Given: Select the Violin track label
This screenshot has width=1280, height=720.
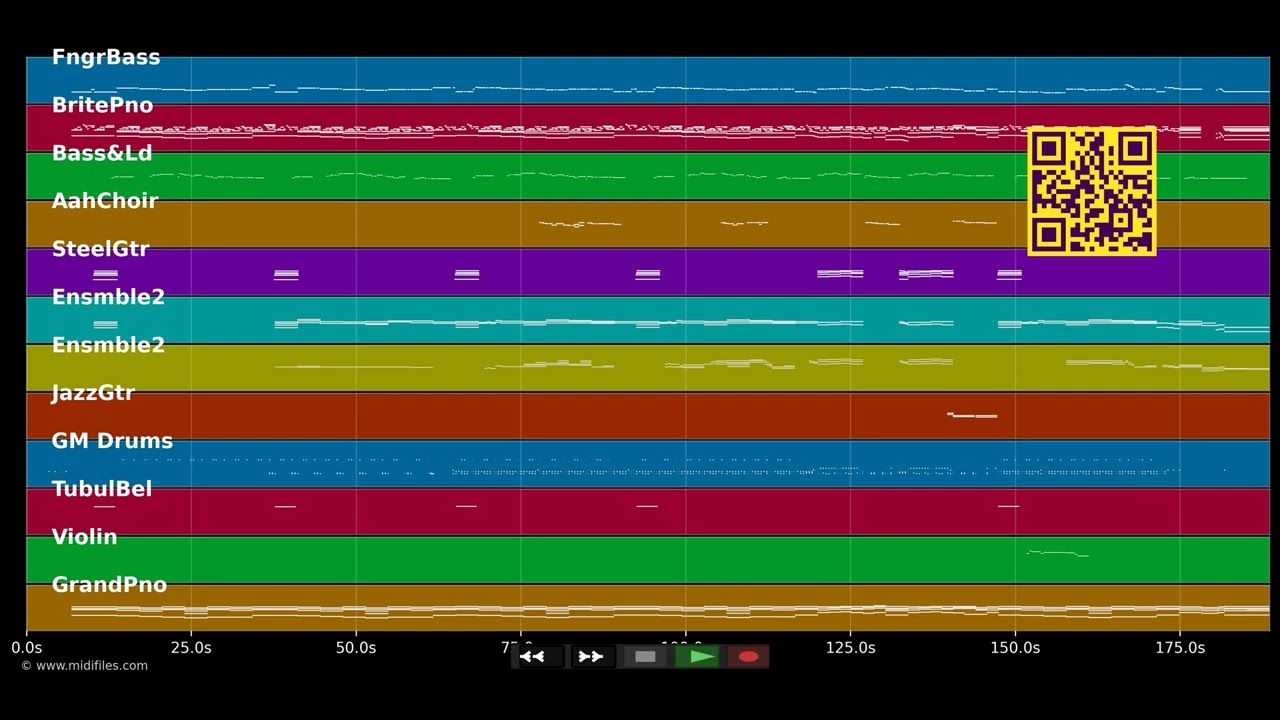Looking at the screenshot, I should point(84,537).
